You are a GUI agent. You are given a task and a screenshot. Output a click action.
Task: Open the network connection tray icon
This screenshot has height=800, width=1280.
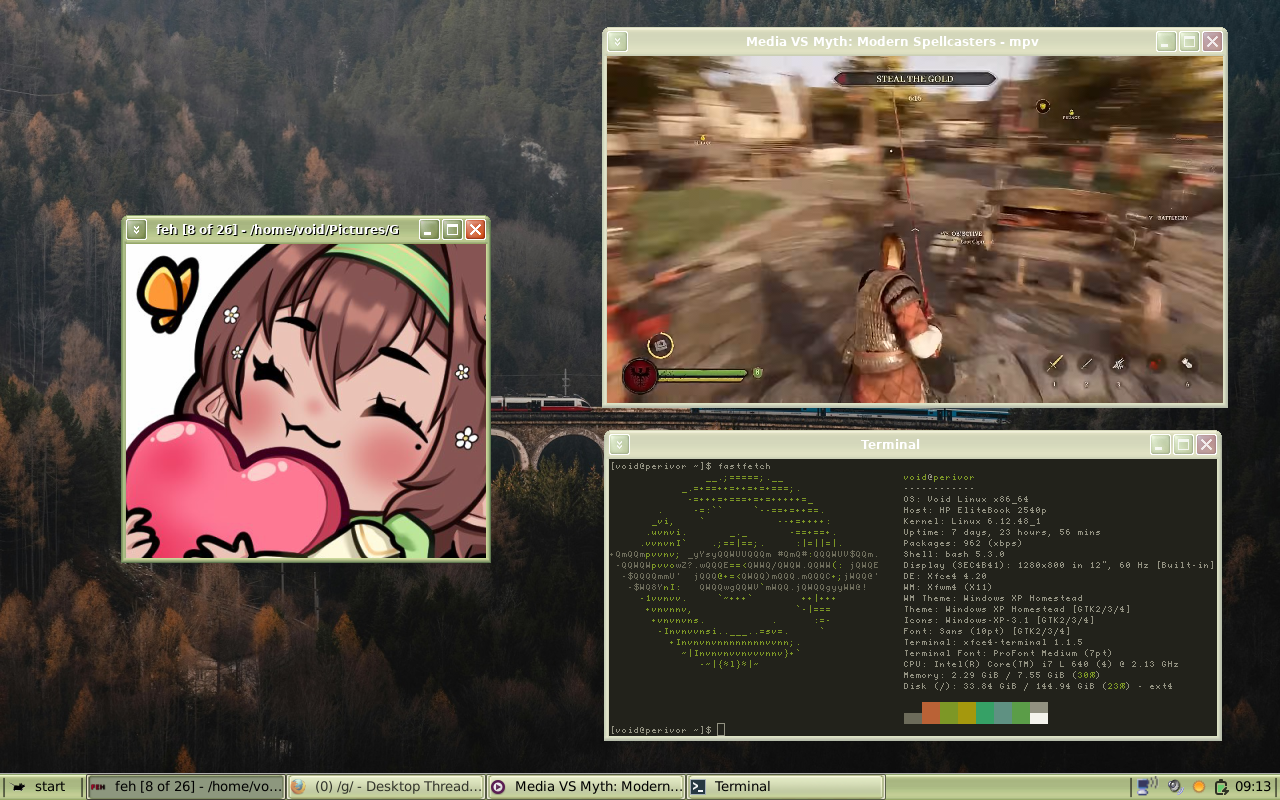click(x=1146, y=786)
